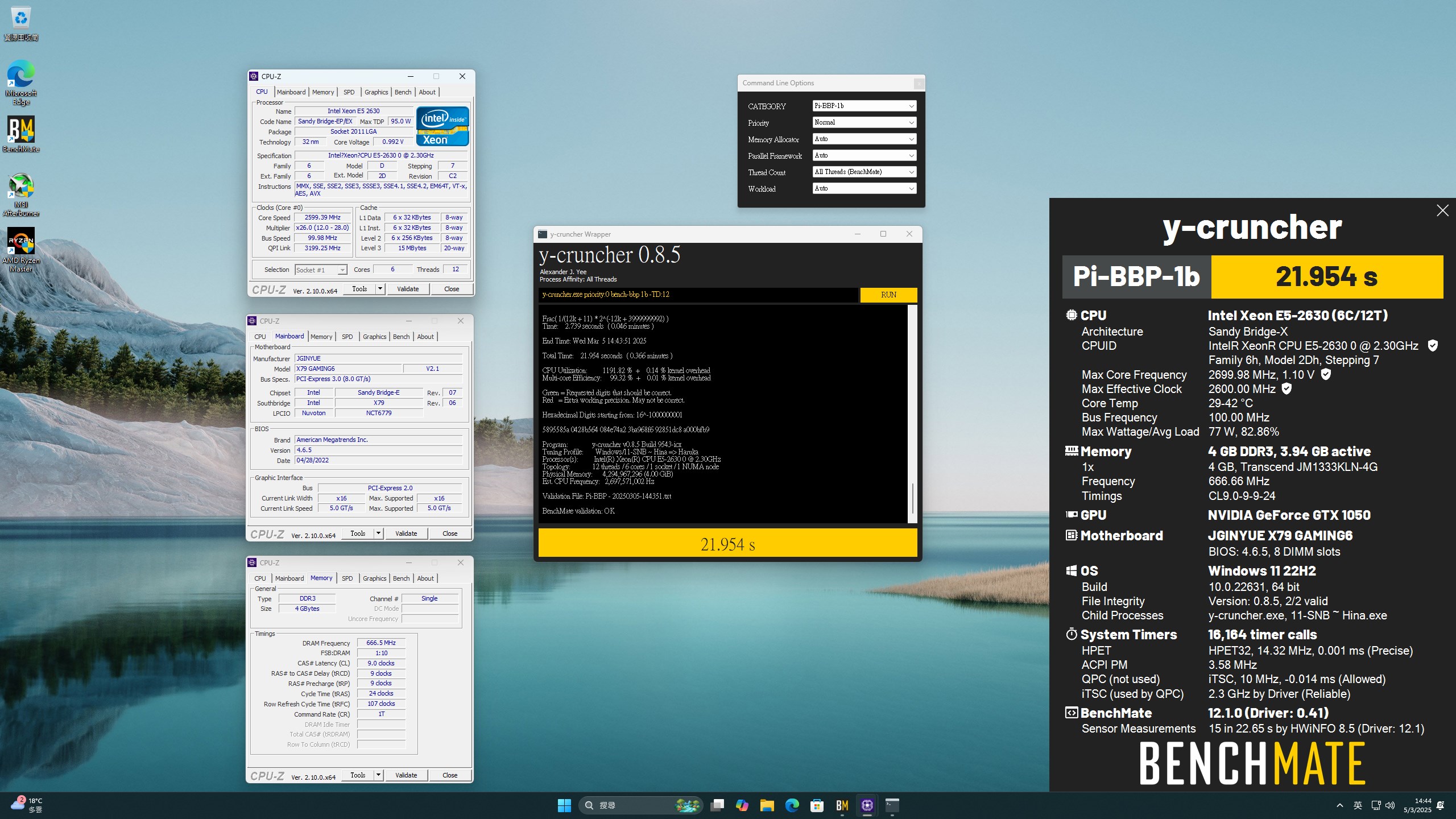
Task: Switch to SPD tab in top CPU-Z window
Action: click(x=349, y=92)
